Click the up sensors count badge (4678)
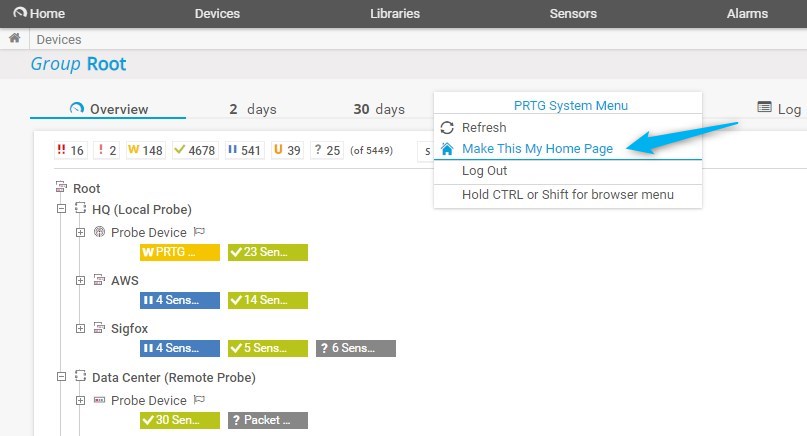Viewport: 807px width, 436px height. (x=195, y=150)
